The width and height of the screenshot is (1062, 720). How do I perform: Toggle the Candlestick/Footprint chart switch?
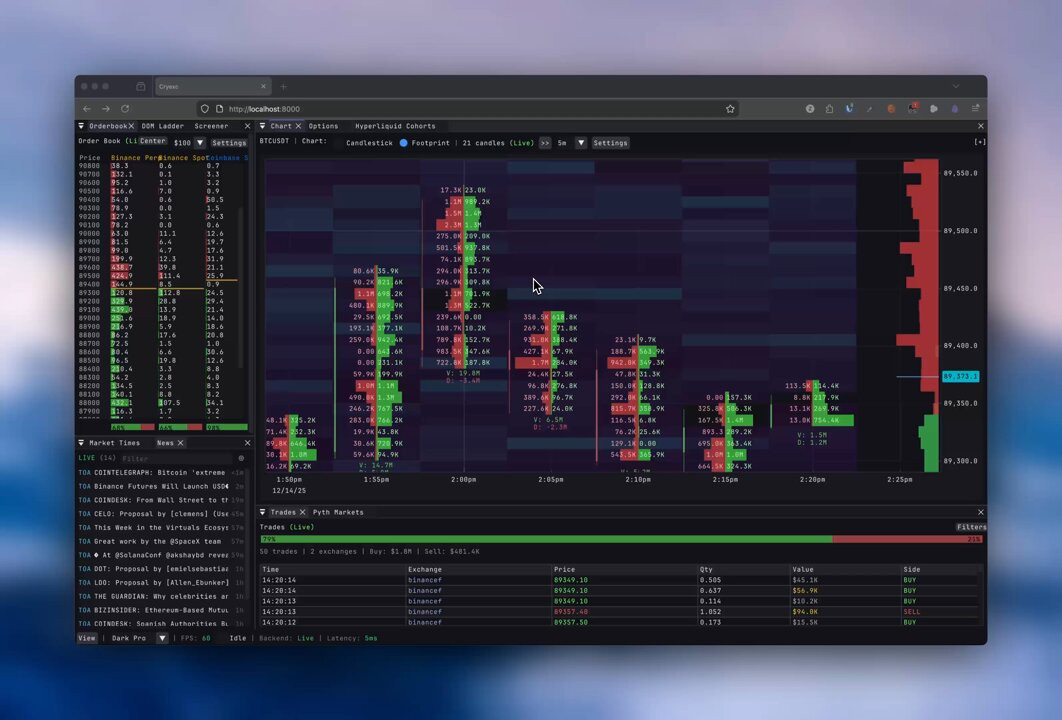click(x=403, y=143)
